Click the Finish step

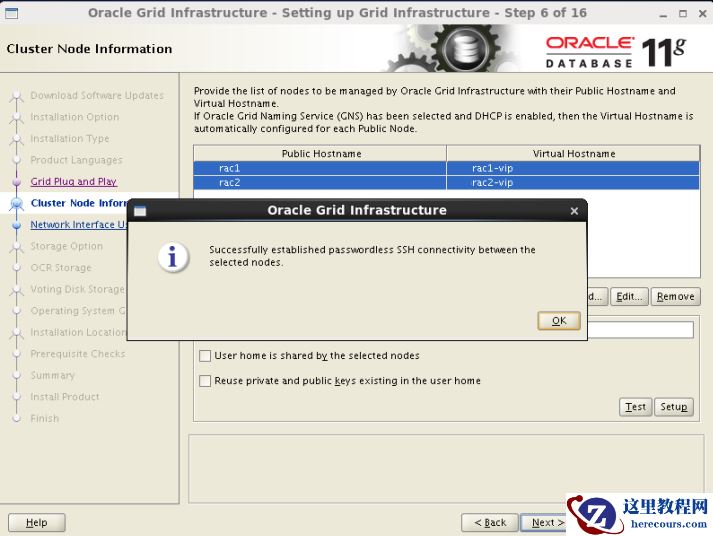tap(45, 418)
